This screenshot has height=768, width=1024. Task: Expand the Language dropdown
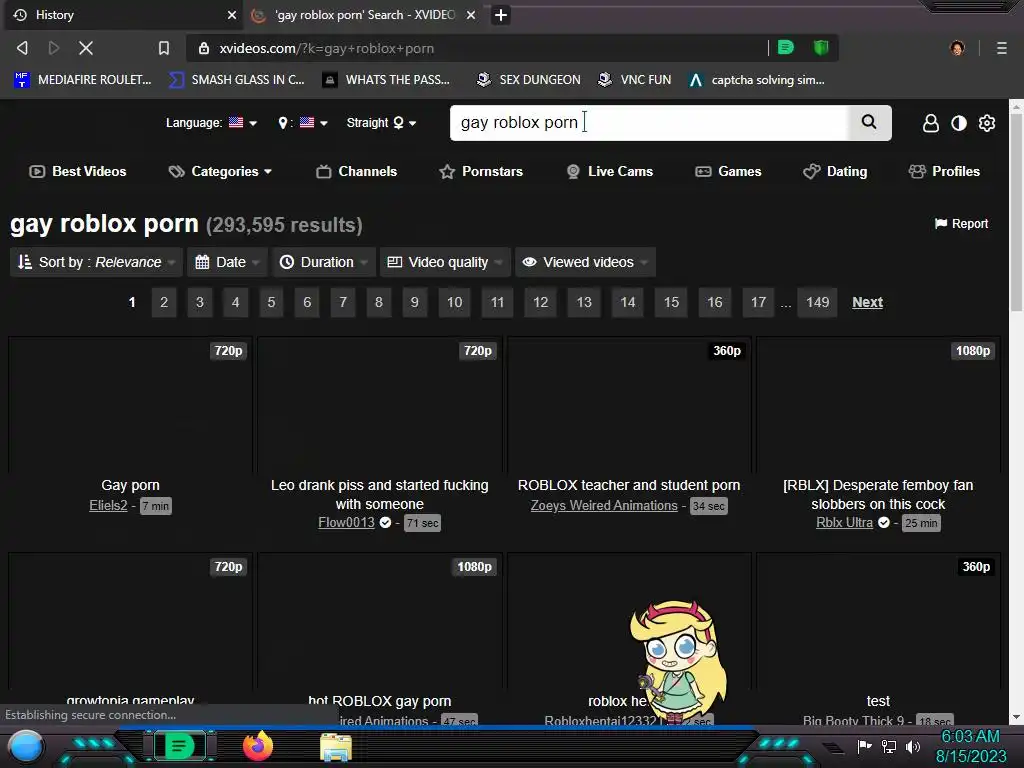(x=212, y=123)
